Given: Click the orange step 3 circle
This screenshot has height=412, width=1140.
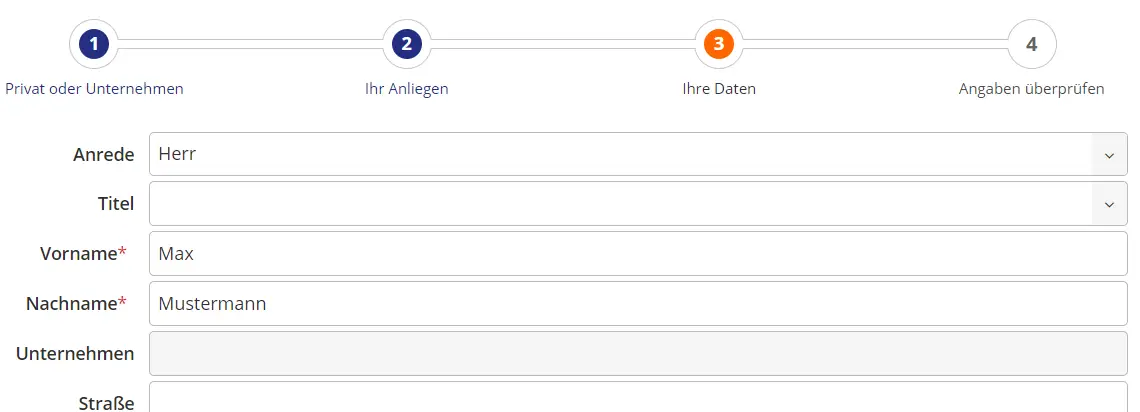Looking at the screenshot, I should [719, 44].
